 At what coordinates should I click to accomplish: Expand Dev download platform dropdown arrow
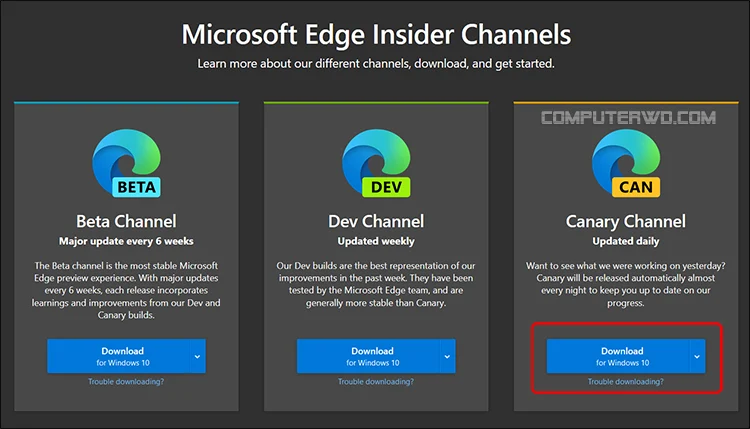click(447, 356)
